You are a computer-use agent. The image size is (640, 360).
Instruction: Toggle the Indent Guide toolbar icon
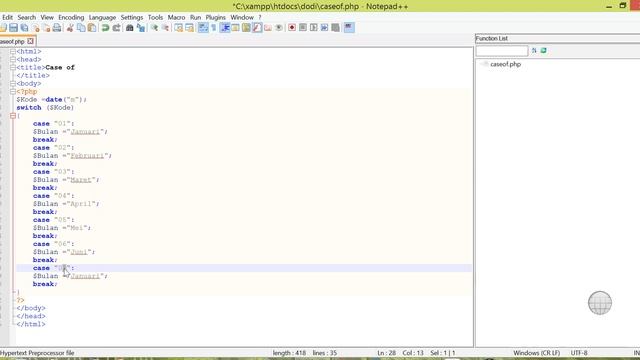pos(224,28)
